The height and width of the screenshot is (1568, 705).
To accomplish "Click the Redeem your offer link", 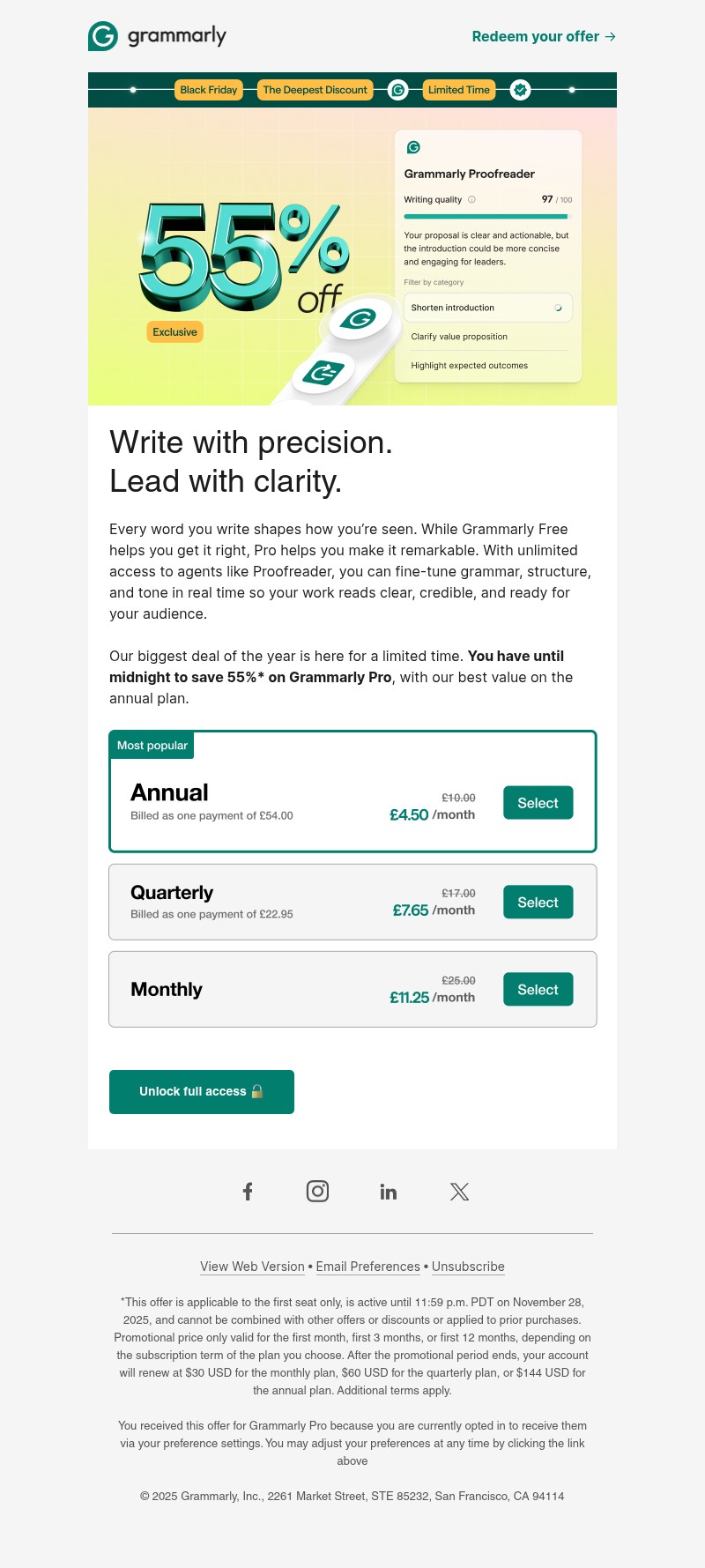I will (x=543, y=36).
